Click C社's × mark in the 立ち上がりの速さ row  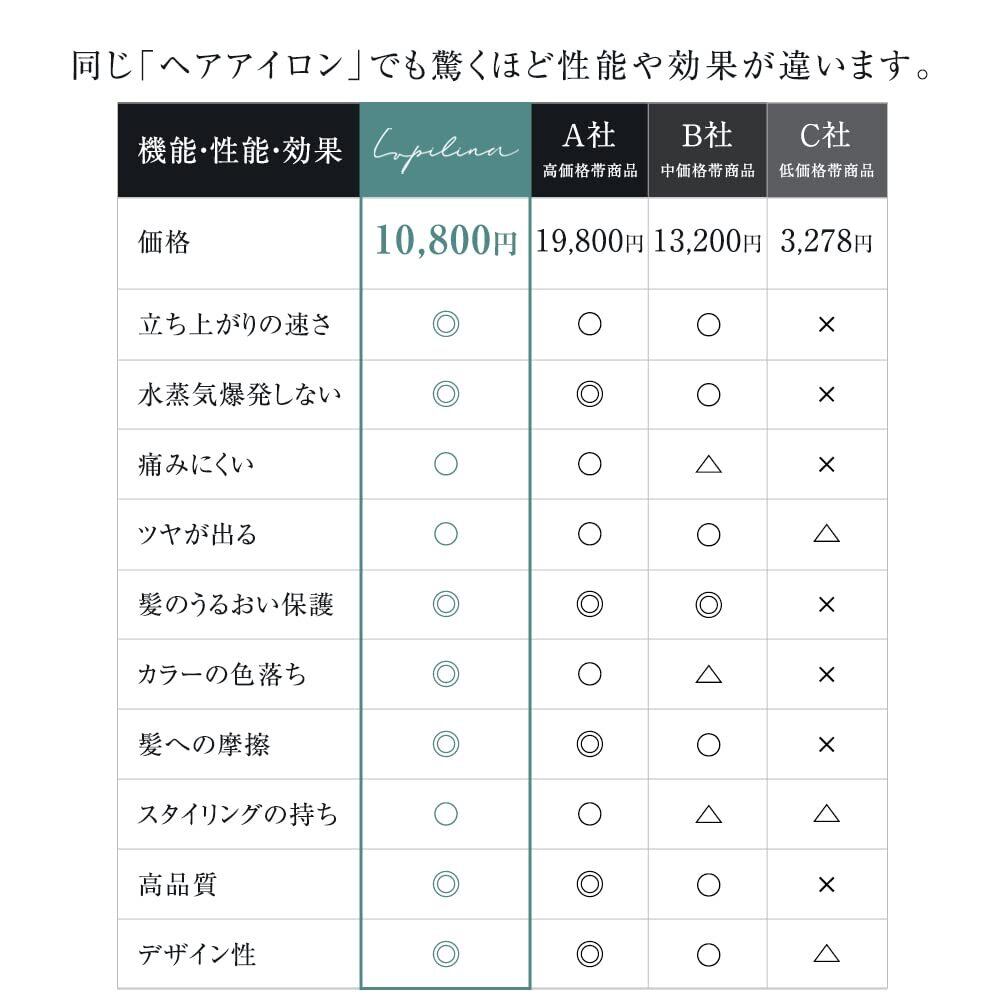[x=826, y=325]
